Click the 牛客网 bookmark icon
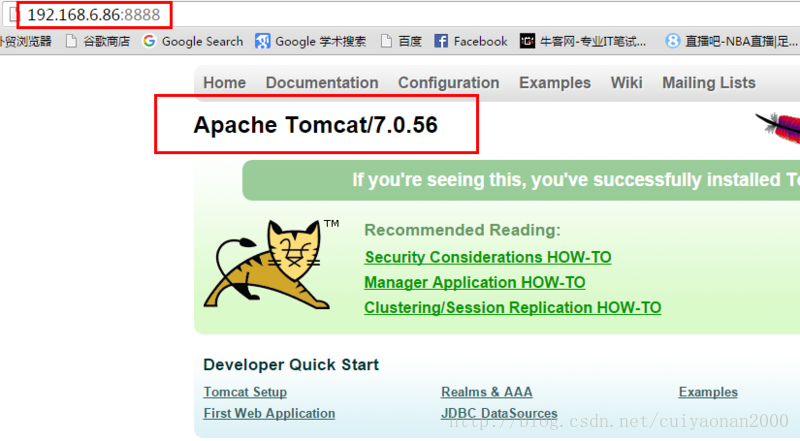 (527, 41)
